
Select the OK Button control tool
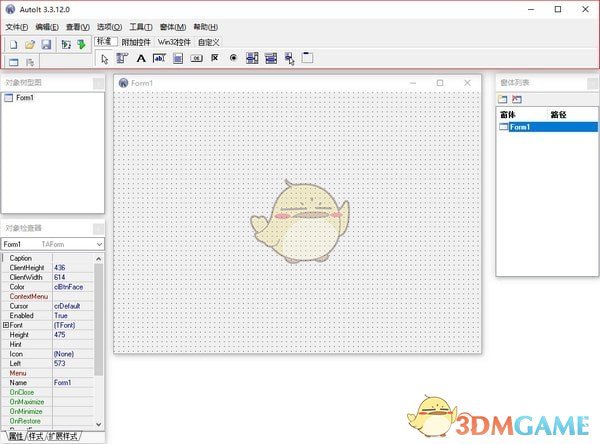pyautogui.click(x=197, y=58)
